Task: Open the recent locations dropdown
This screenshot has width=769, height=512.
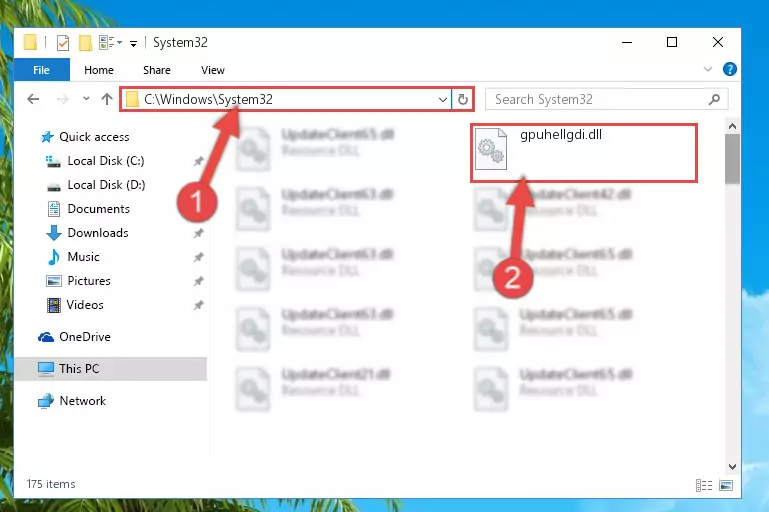Action: point(86,99)
